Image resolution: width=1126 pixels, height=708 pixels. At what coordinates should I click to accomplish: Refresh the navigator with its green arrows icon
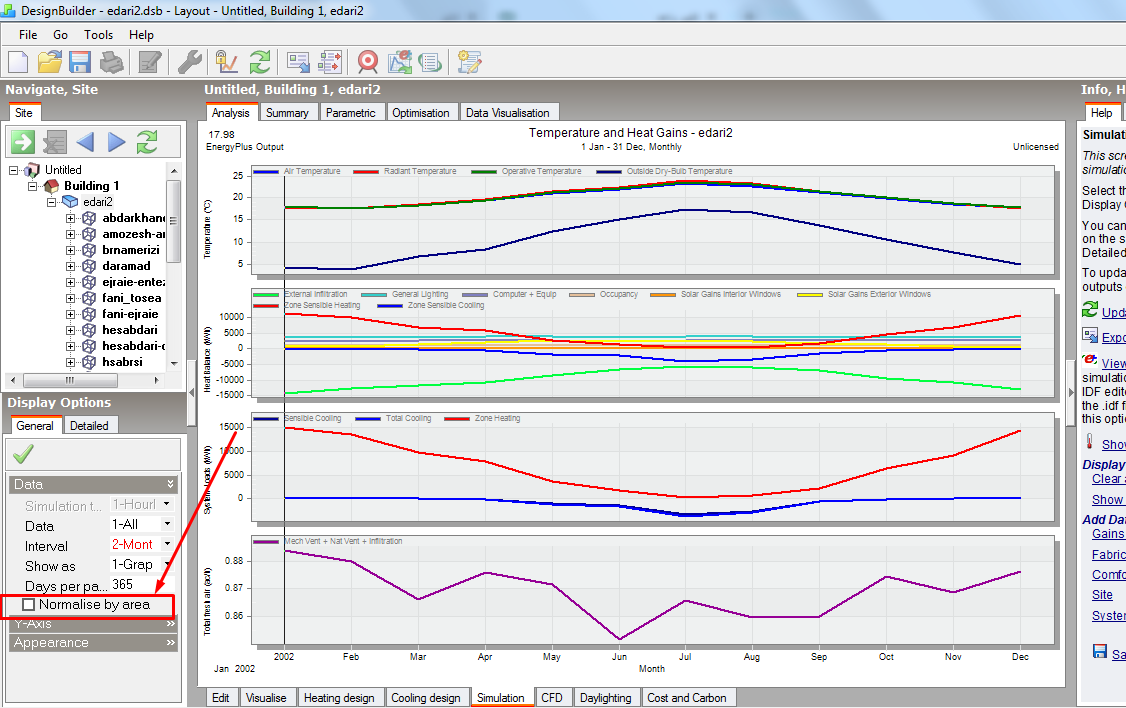(x=147, y=142)
